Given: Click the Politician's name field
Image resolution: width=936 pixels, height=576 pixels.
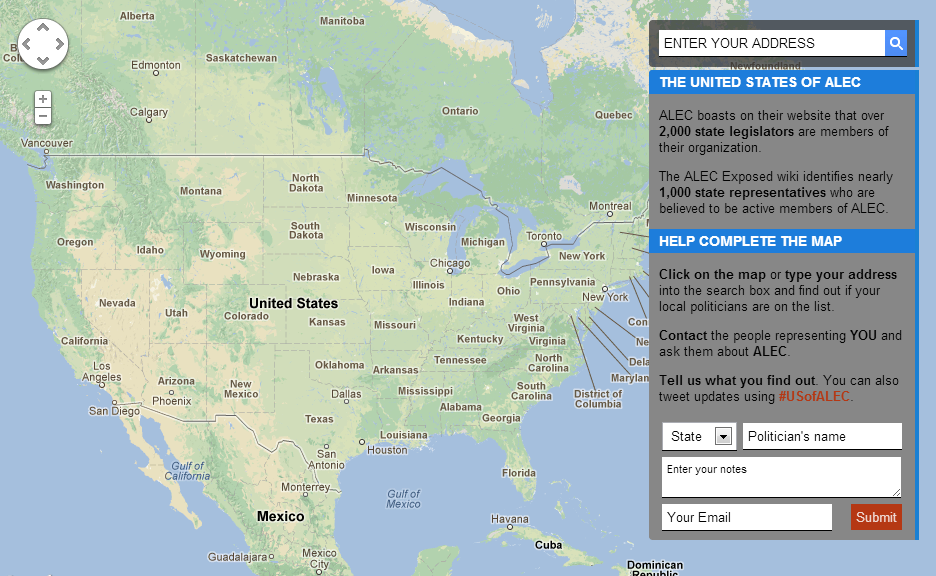Looking at the screenshot, I should (821, 436).
